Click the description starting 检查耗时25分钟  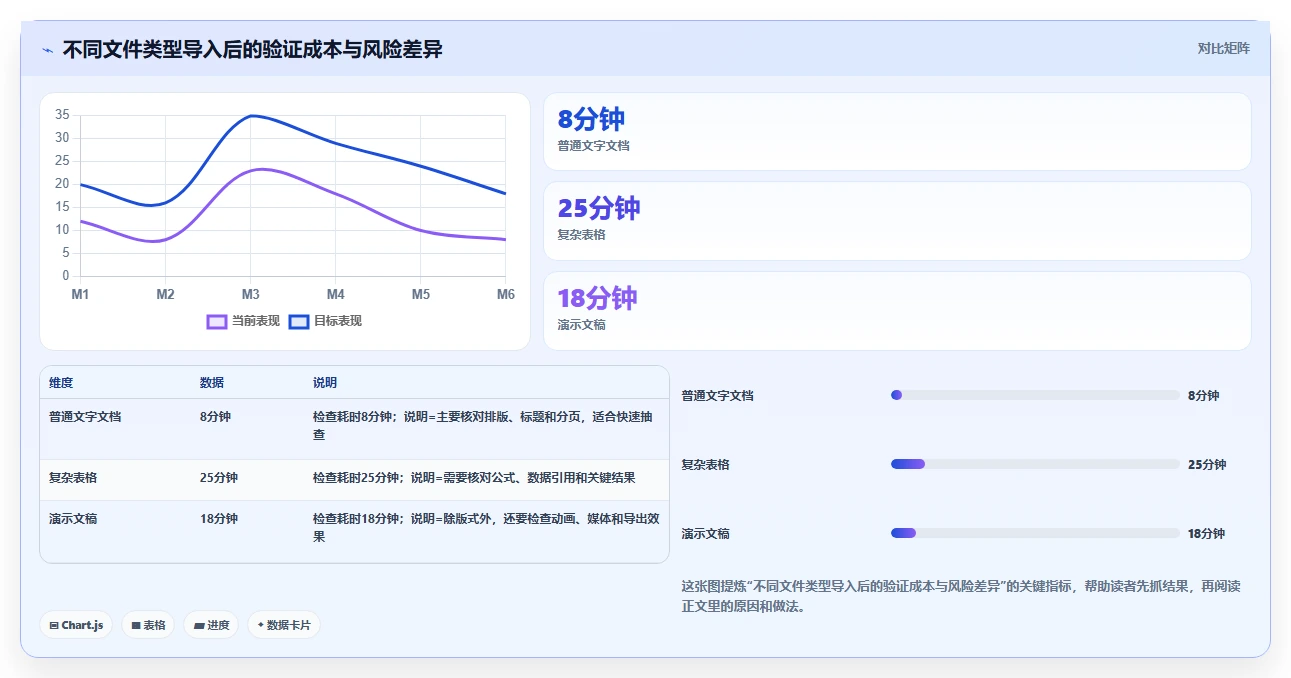point(474,478)
